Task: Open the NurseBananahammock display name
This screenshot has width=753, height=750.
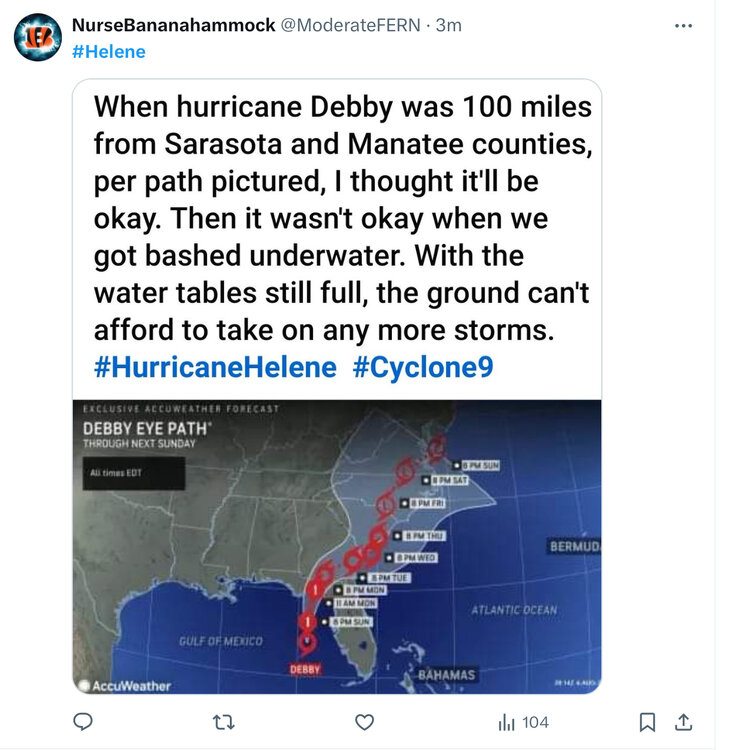Action: [x=173, y=25]
